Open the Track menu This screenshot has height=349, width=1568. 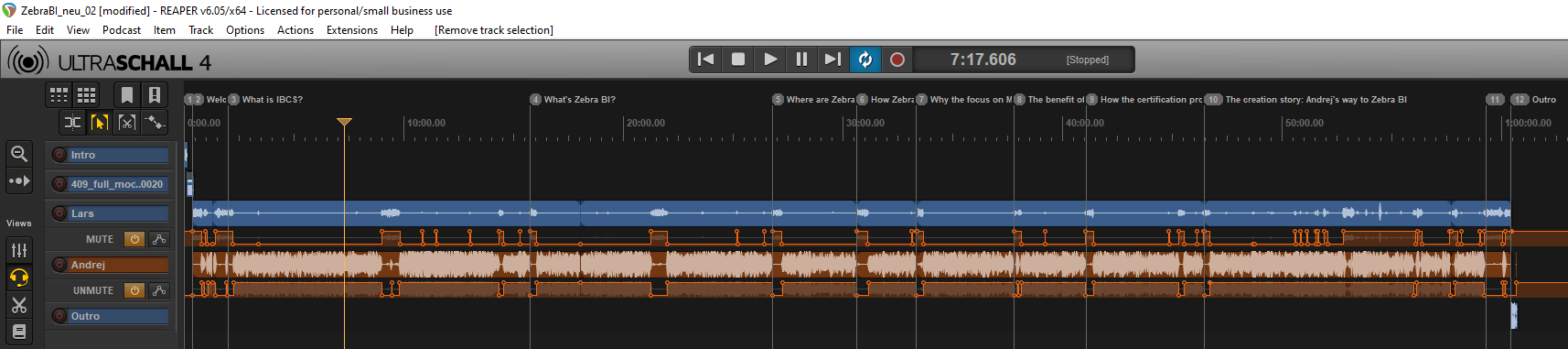200,30
